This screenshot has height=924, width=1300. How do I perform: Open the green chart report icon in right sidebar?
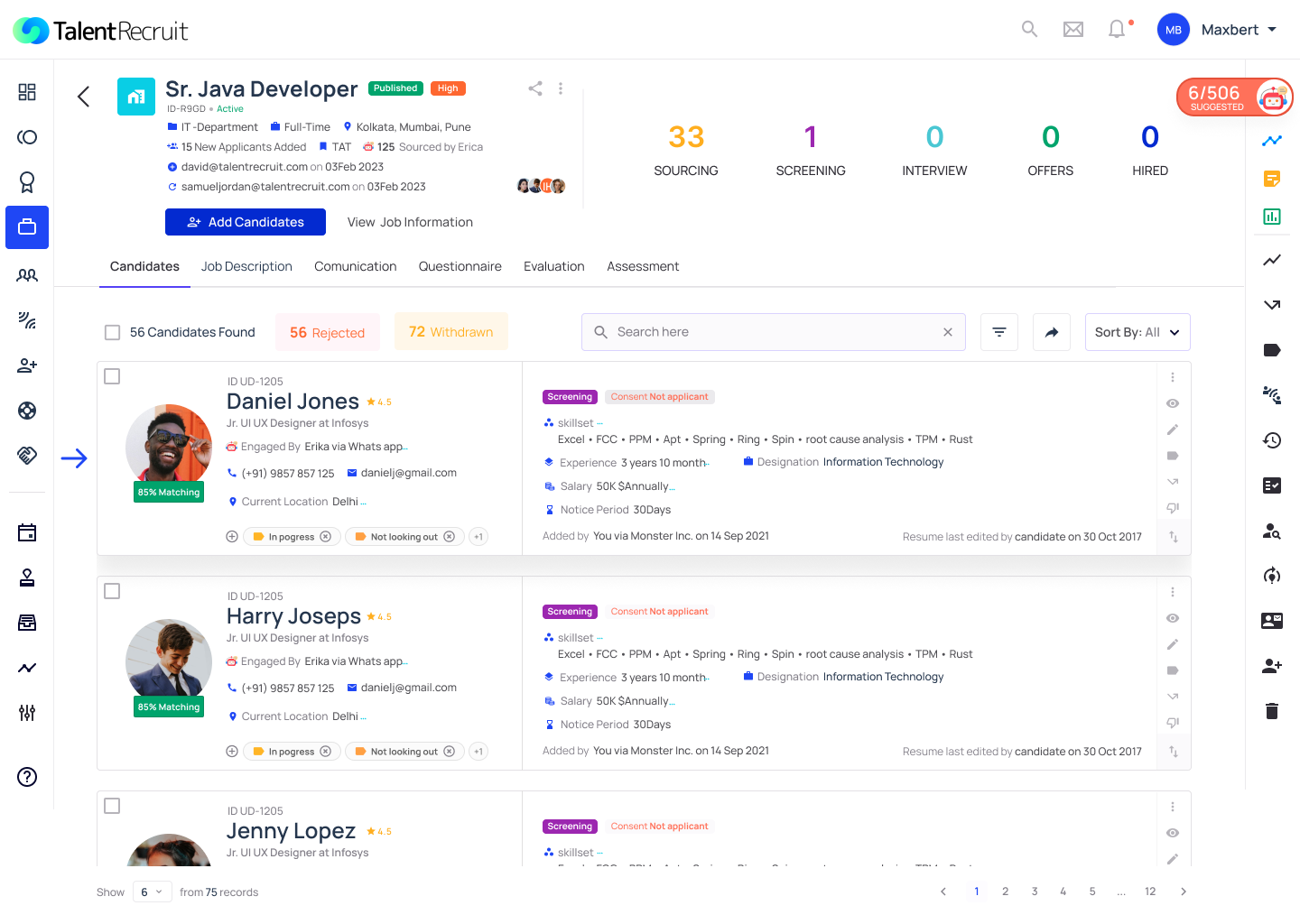tap(1272, 217)
